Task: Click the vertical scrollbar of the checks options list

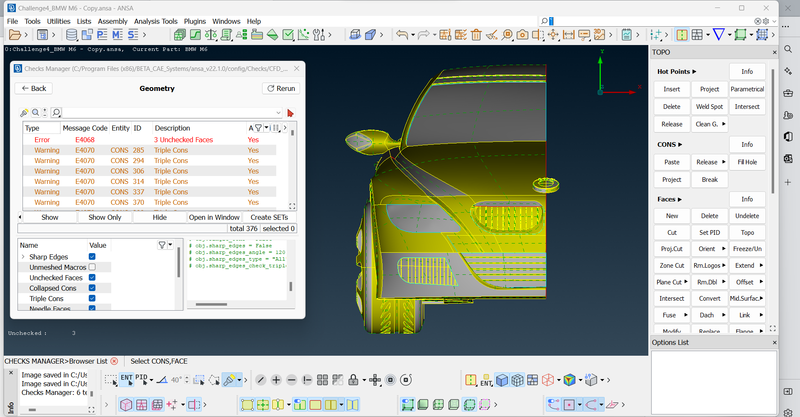Action: click(x=179, y=263)
